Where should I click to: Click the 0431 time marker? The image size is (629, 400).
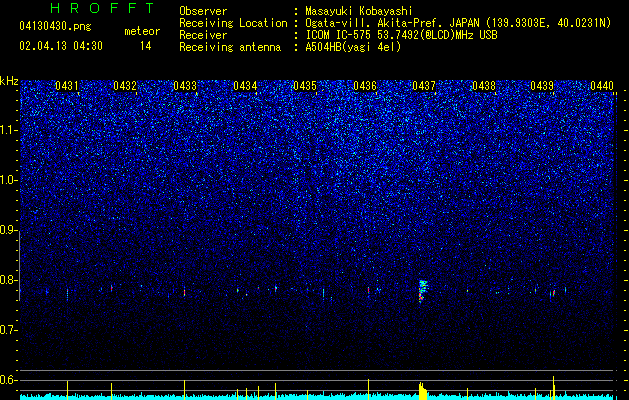pos(67,85)
